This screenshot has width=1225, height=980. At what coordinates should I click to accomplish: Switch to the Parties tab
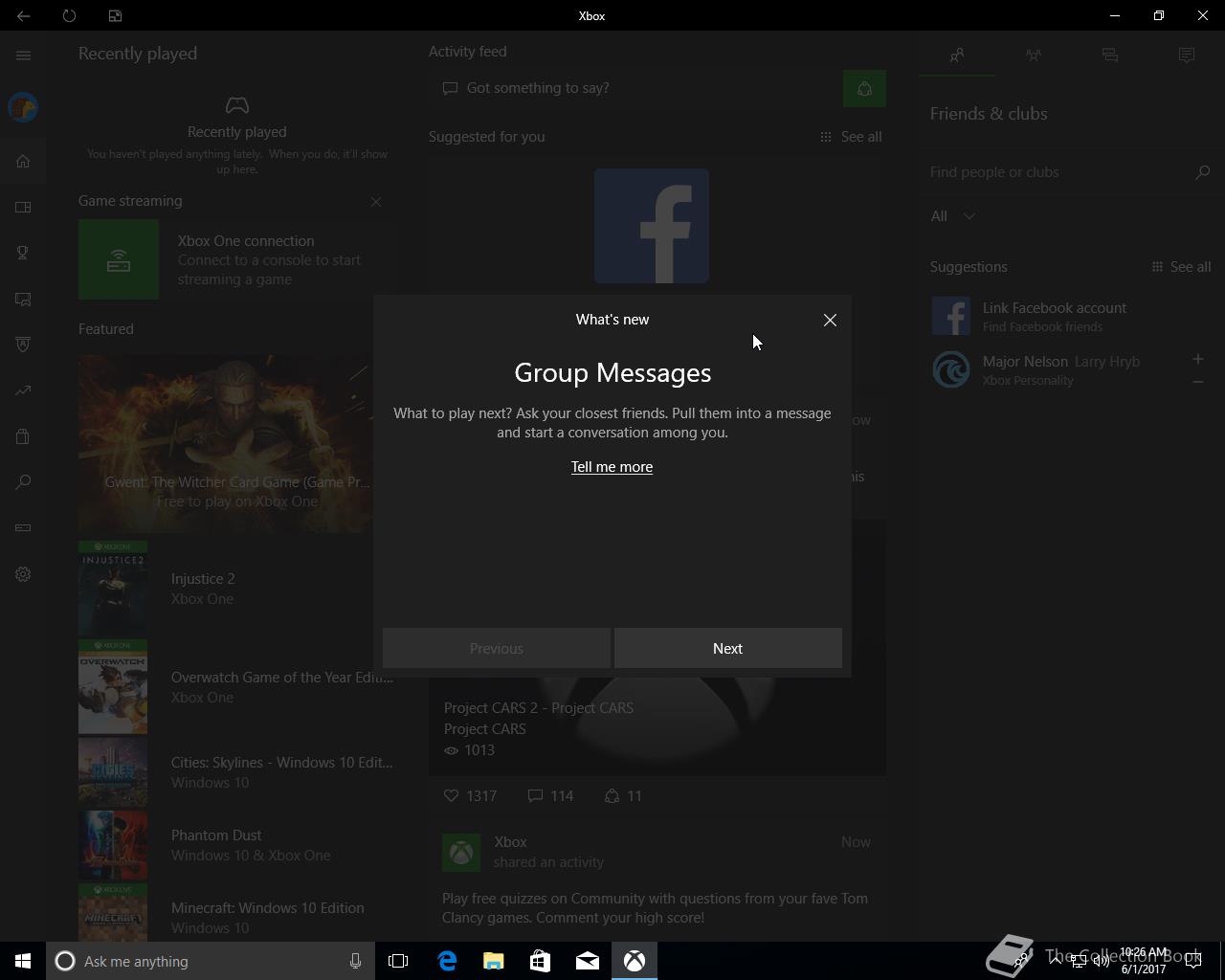coord(1034,56)
